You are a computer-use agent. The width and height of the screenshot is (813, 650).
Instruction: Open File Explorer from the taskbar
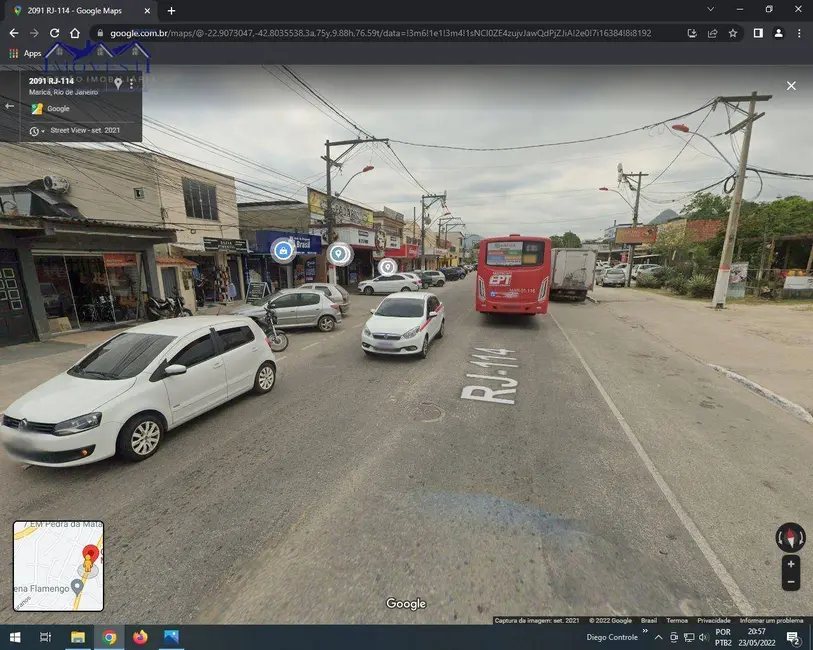click(77, 637)
